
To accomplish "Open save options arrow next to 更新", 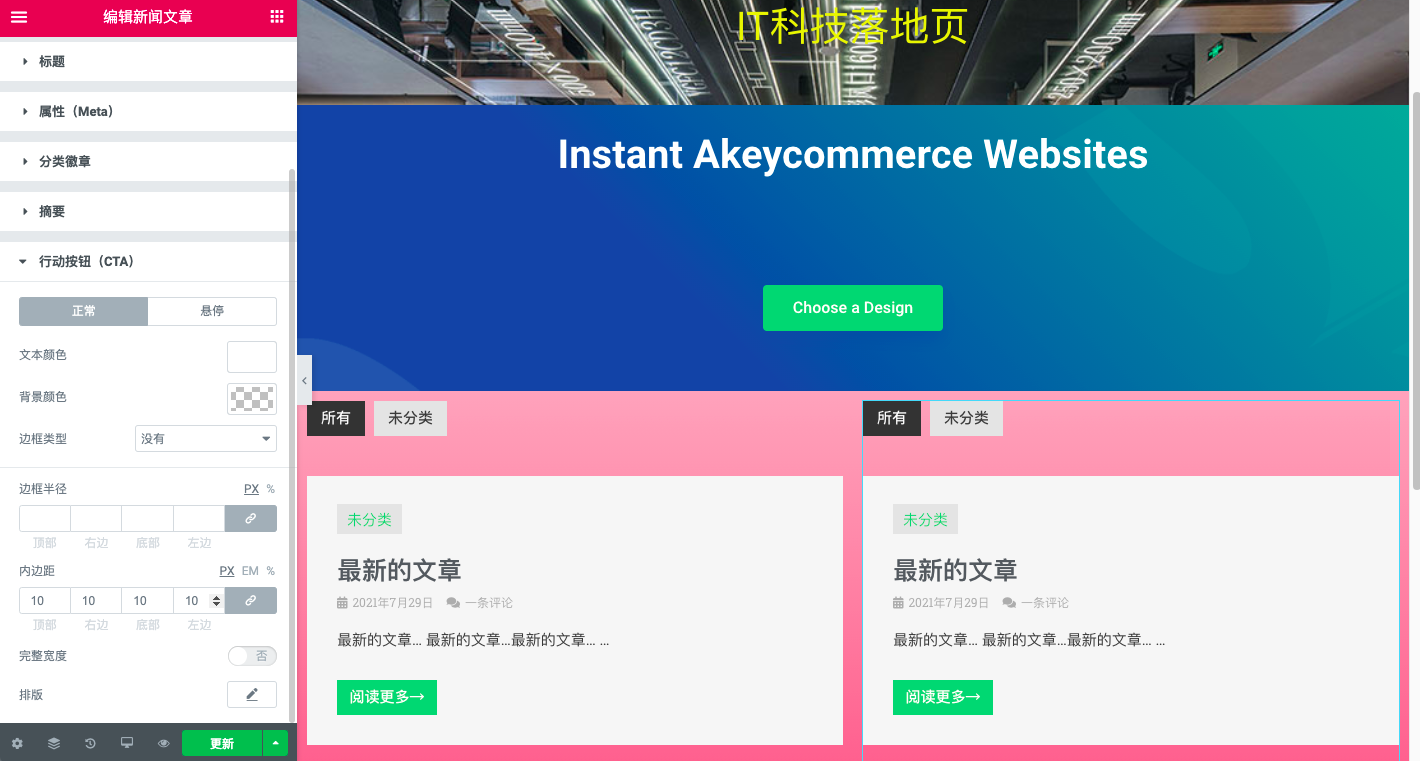I will pos(275,744).
